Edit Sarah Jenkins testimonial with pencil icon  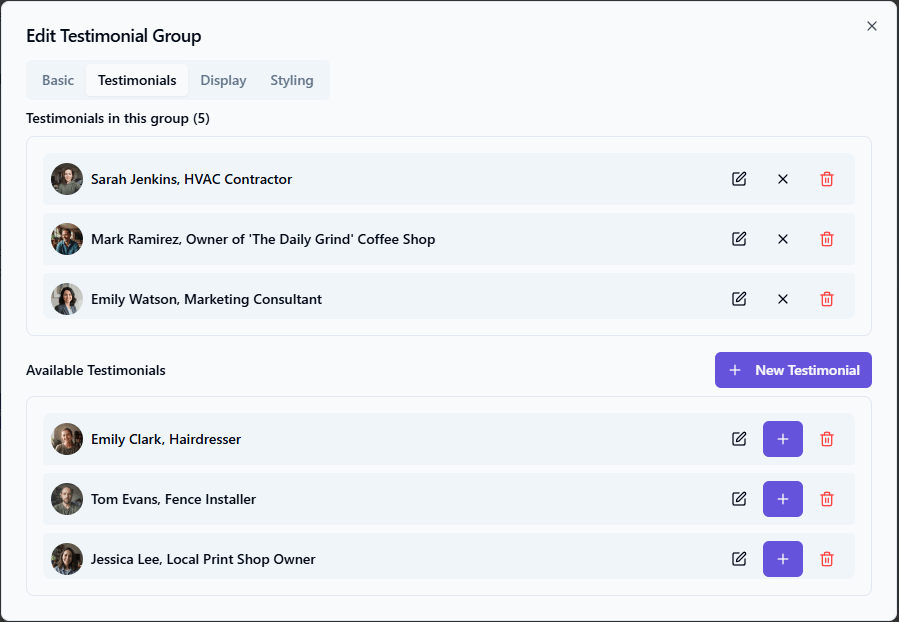tap(739, 179)
